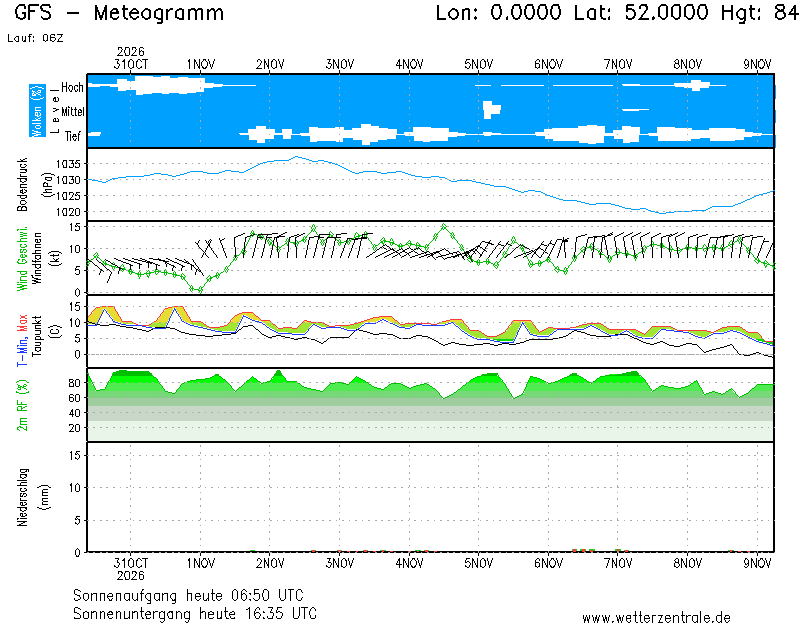Select the 'Tief' cloud level label
Screen dimensions: 800x625
(72, 136)
